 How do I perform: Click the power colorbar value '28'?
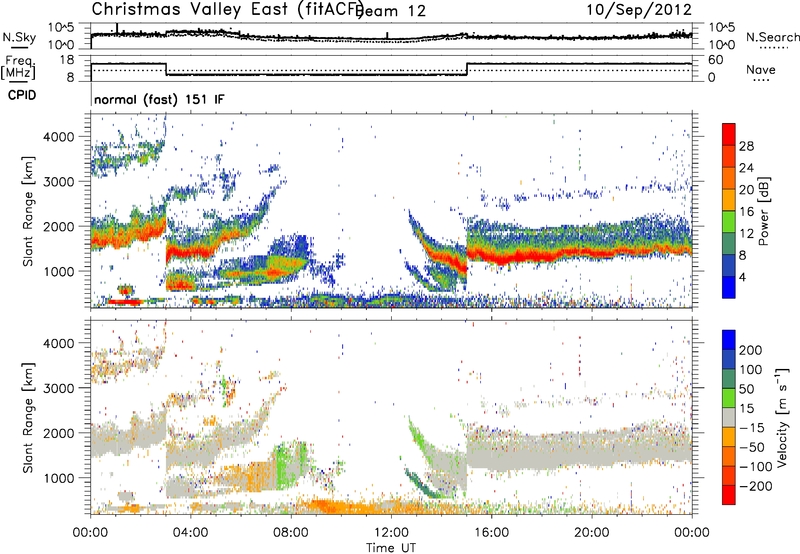[746, 146]
